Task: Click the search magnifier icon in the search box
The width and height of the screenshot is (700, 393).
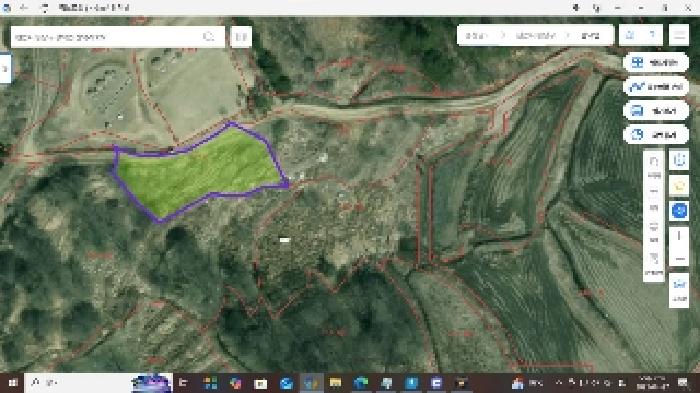Action: 208,37
